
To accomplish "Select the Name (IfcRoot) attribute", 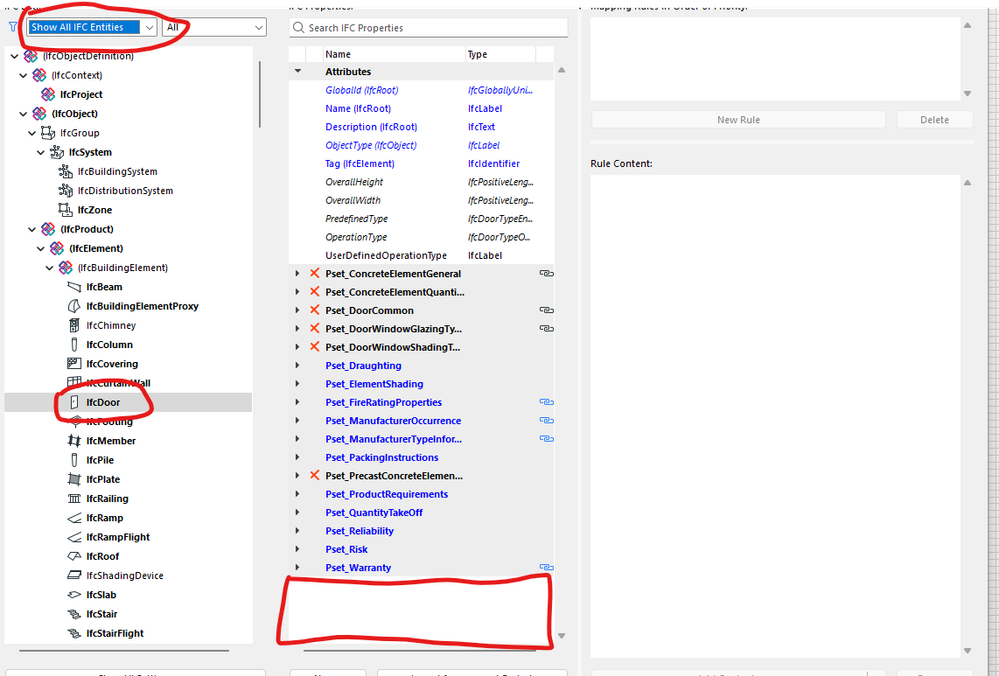I will pos(358,109).
